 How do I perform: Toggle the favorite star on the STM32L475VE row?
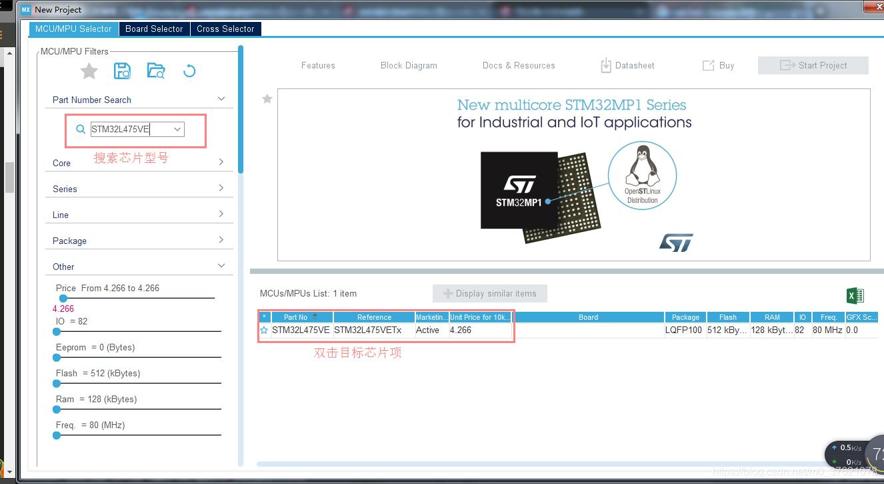click(264, 330)
